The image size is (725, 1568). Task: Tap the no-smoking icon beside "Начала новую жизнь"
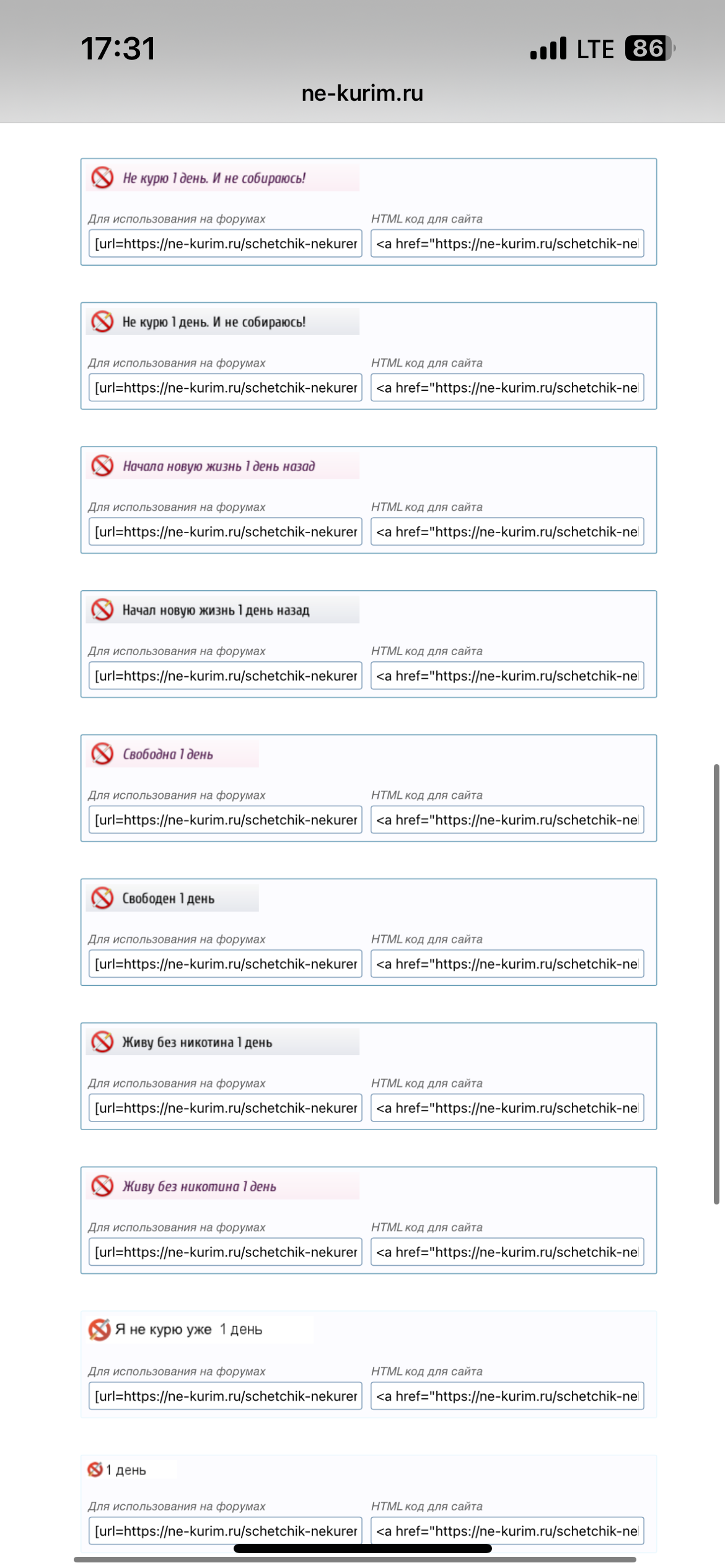(102, 466)
